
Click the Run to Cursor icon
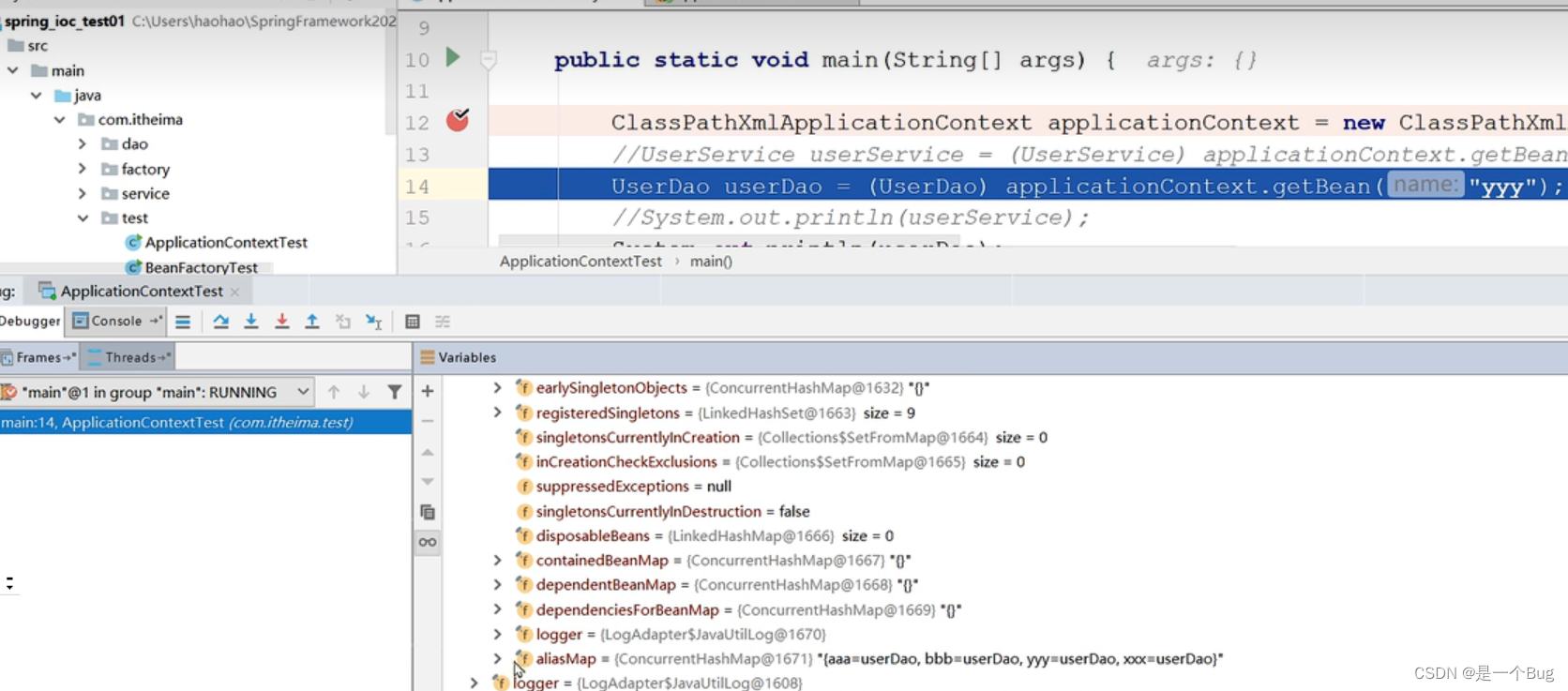coord(374,322)
